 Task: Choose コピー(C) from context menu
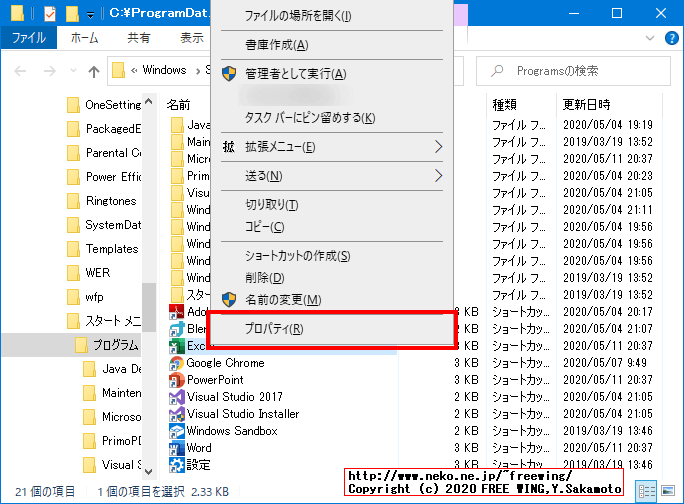click(x=332, y=227)
